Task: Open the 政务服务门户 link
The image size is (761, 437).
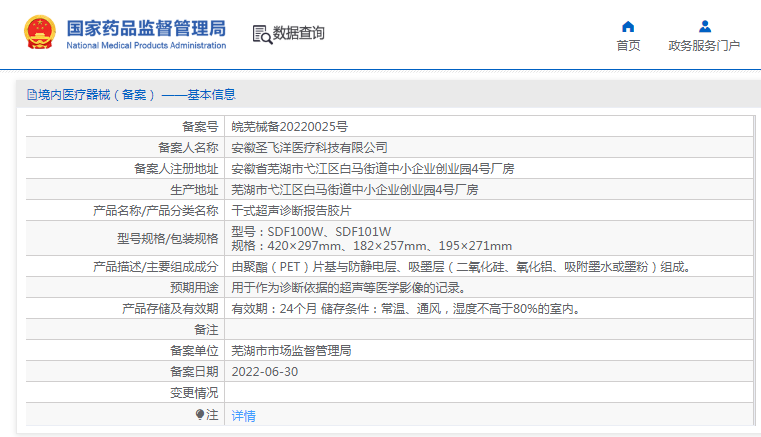Action: coord(704,45)
